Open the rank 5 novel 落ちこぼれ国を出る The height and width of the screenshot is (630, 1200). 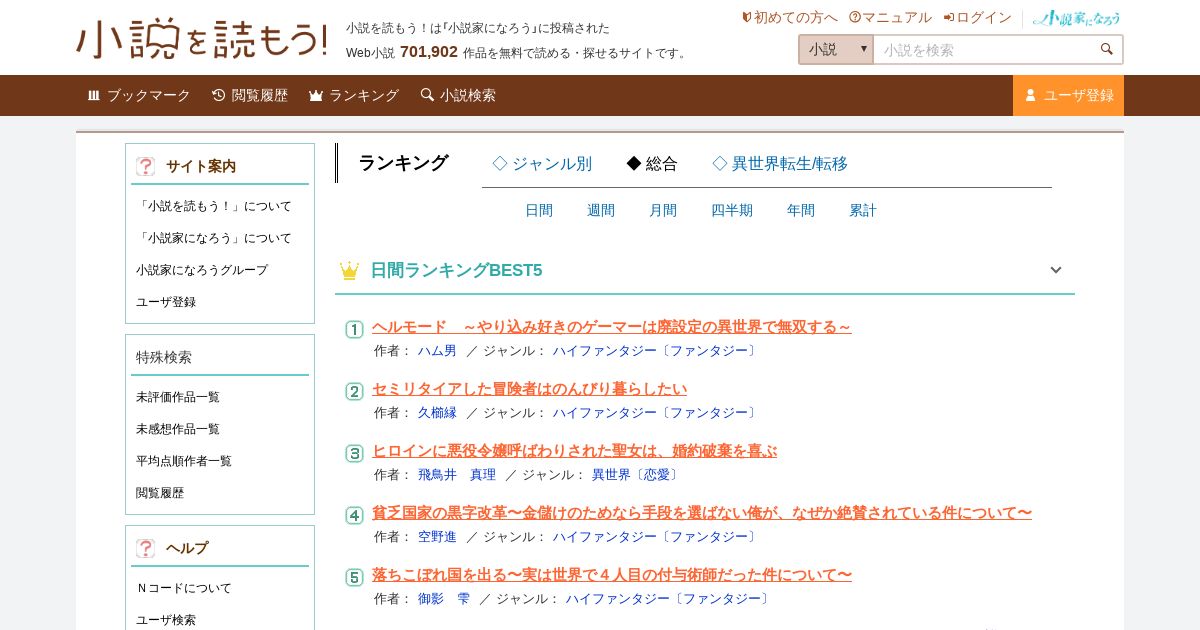[612, 575]
